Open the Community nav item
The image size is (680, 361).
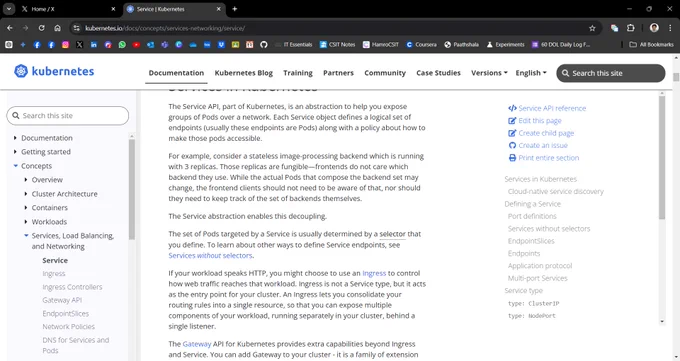click(385, 73)
